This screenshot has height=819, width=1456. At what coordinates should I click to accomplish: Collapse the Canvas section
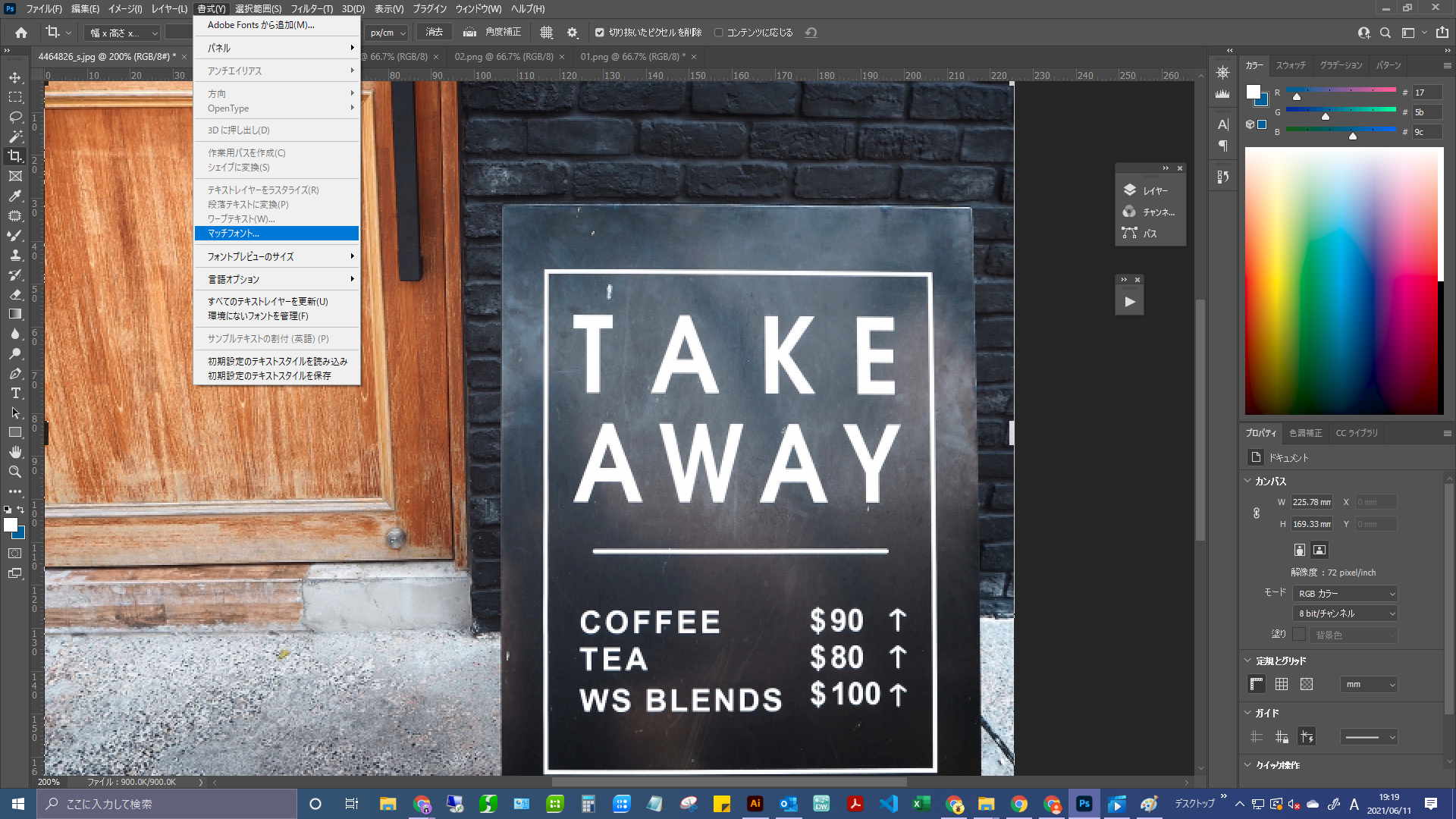(1247, 481)
